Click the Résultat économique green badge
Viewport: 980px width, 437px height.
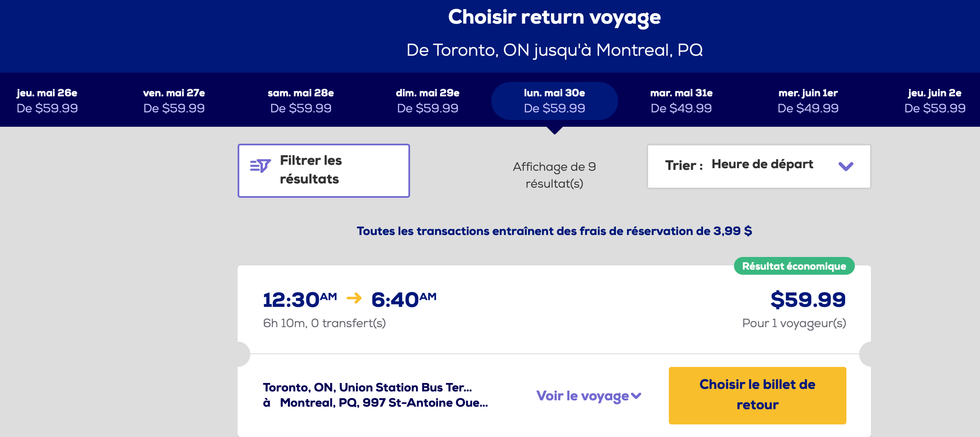pos(794,266)
